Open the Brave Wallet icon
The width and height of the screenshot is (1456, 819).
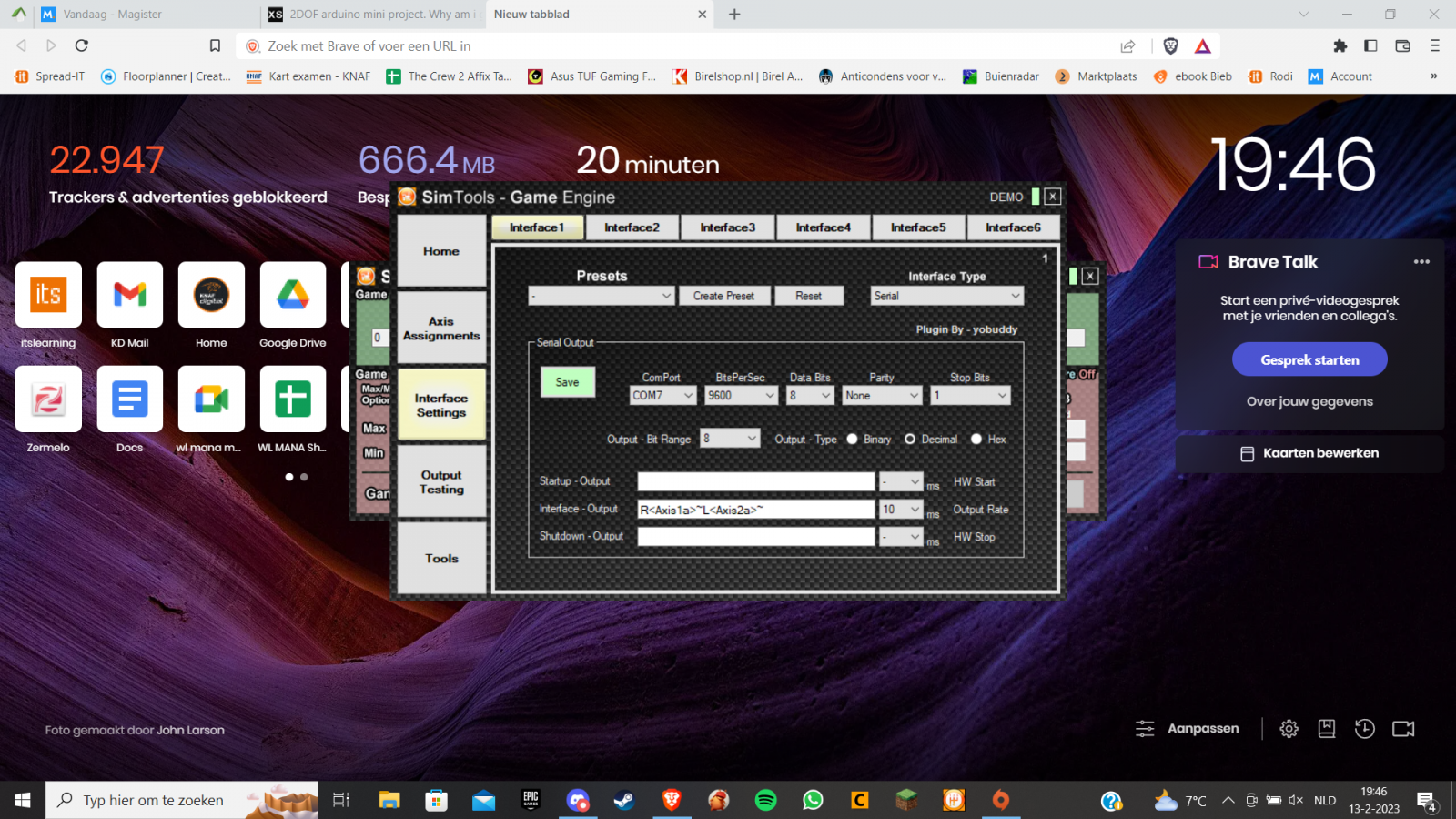point(1403,45)
